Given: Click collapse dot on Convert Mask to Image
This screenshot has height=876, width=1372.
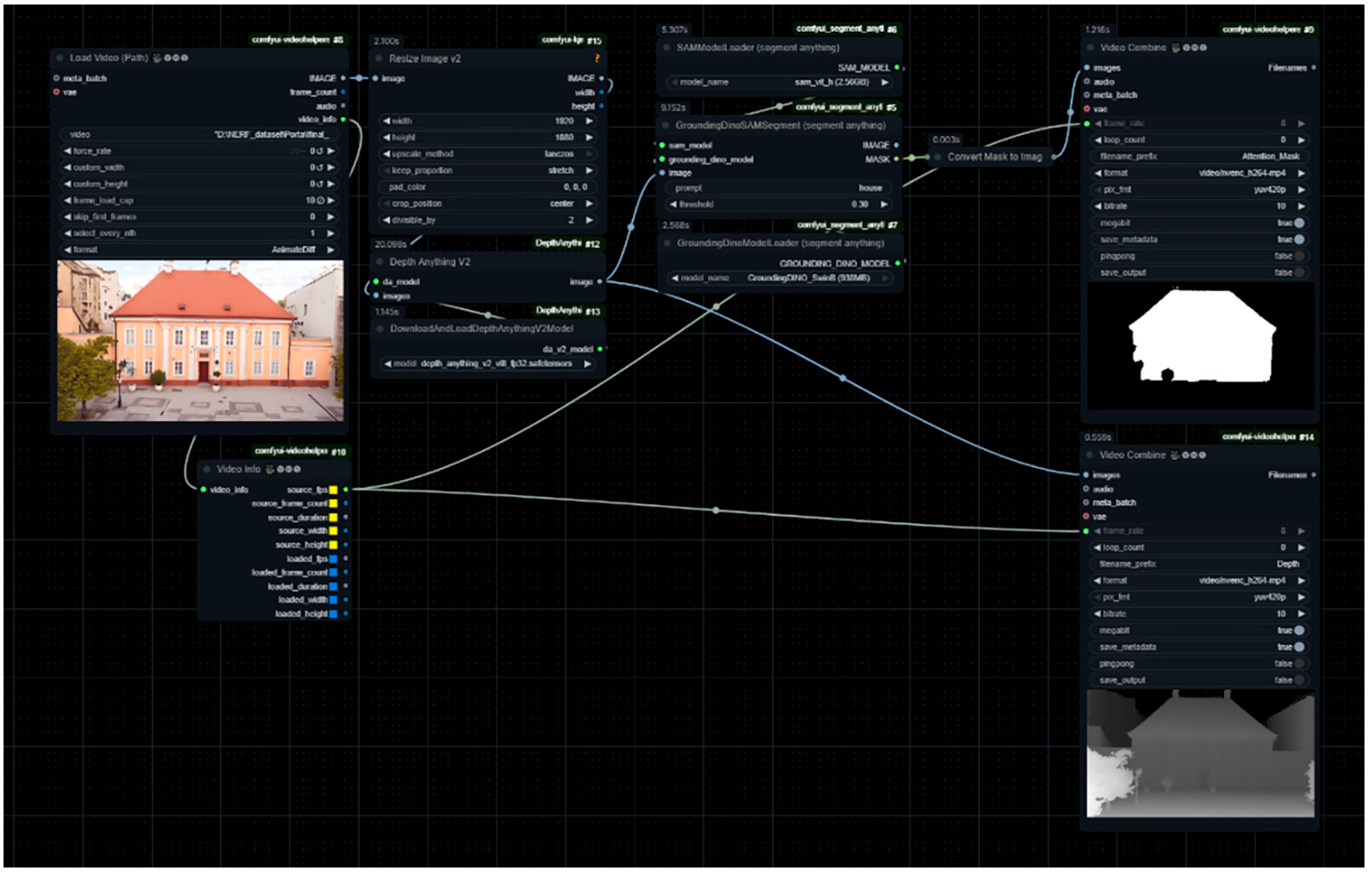Looking at the screenshot, I should 938,157.
